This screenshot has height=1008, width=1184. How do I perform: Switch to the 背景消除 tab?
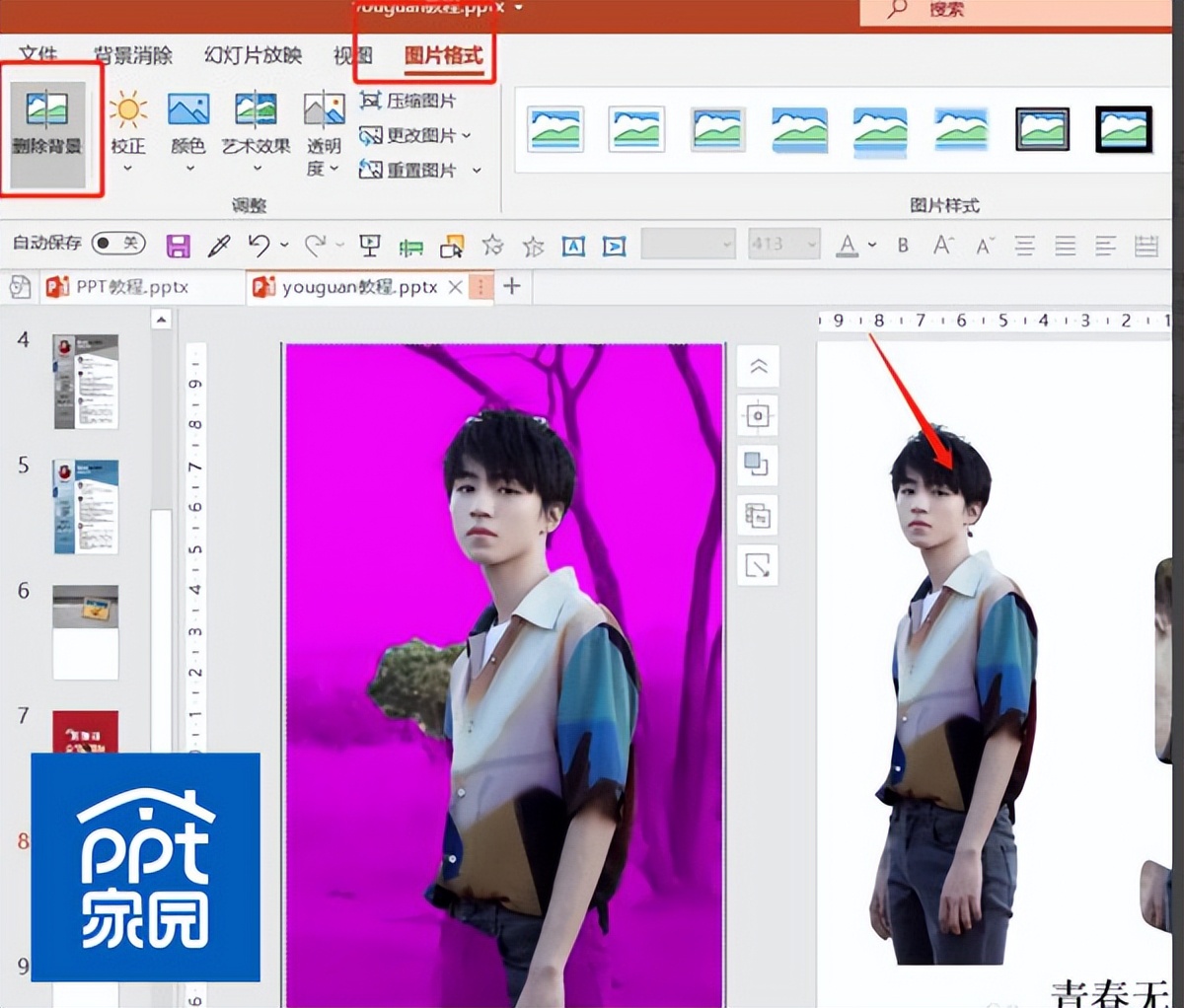pos(133,55)
